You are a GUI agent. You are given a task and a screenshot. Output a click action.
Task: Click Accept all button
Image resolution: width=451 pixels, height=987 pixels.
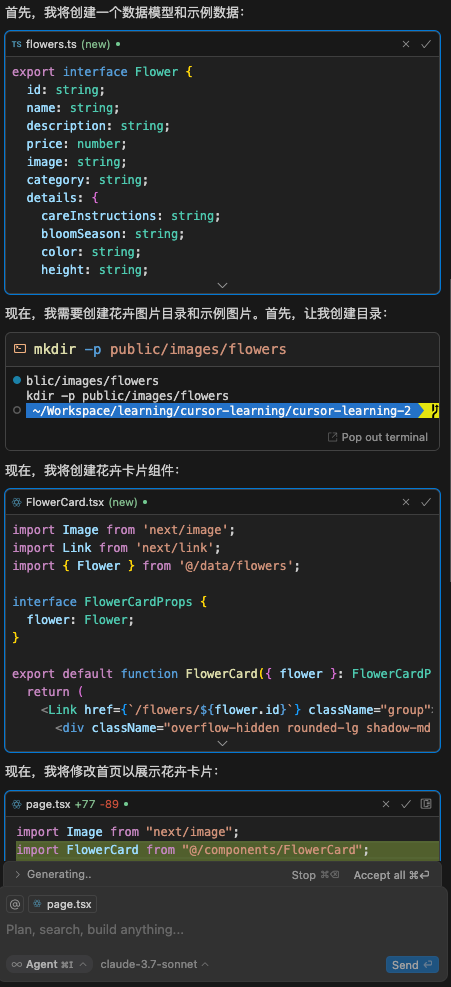pos(391,875)
